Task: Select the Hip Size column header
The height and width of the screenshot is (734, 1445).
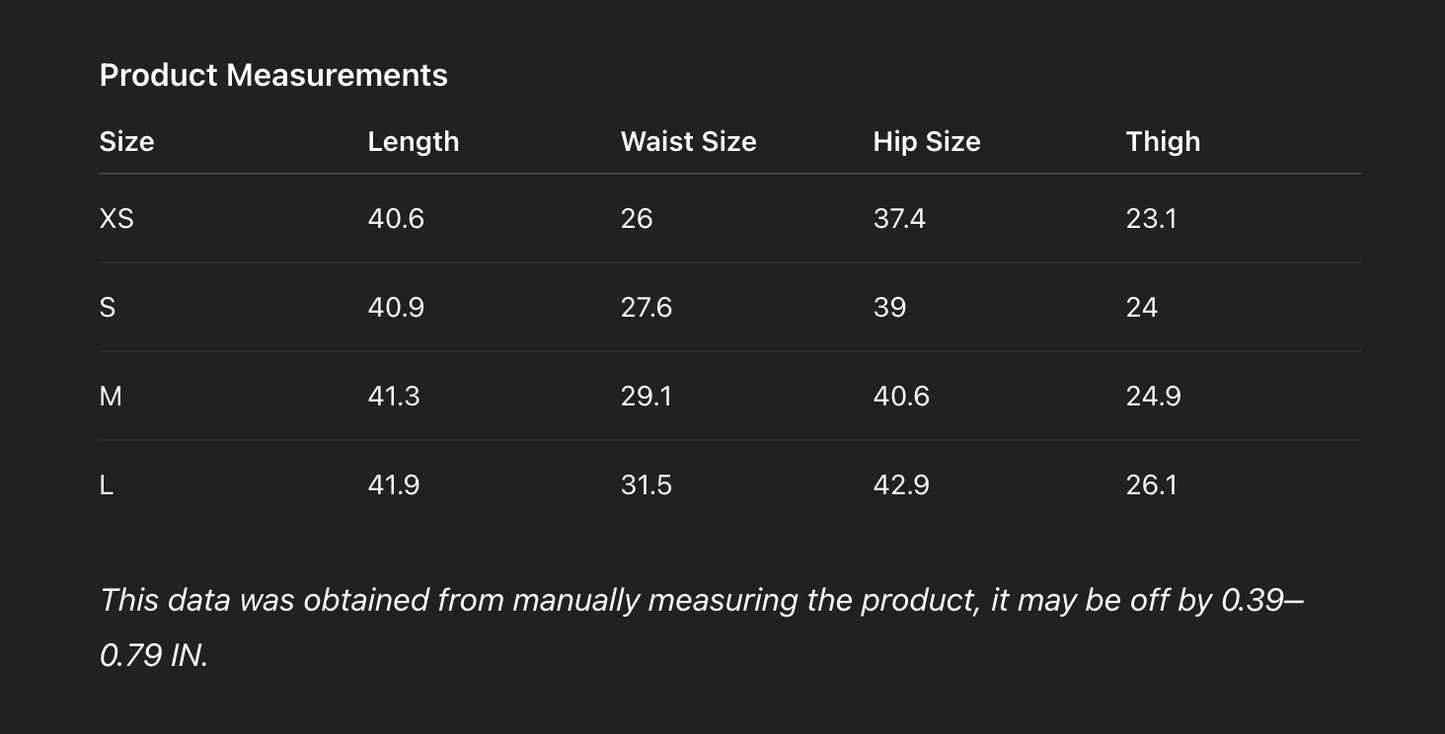Action: pos(926,141)
